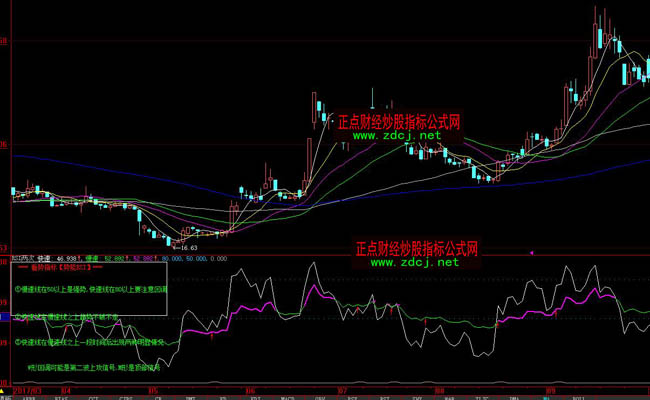The width and height of the screenshot is (650, 400).
Task: Select the 16.63 lowest price label
Action: (185, 246)
